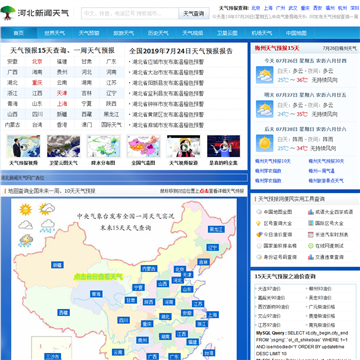Click the 上海 label on the map
This screenshot has height=360, width=360.
(212, 315)
